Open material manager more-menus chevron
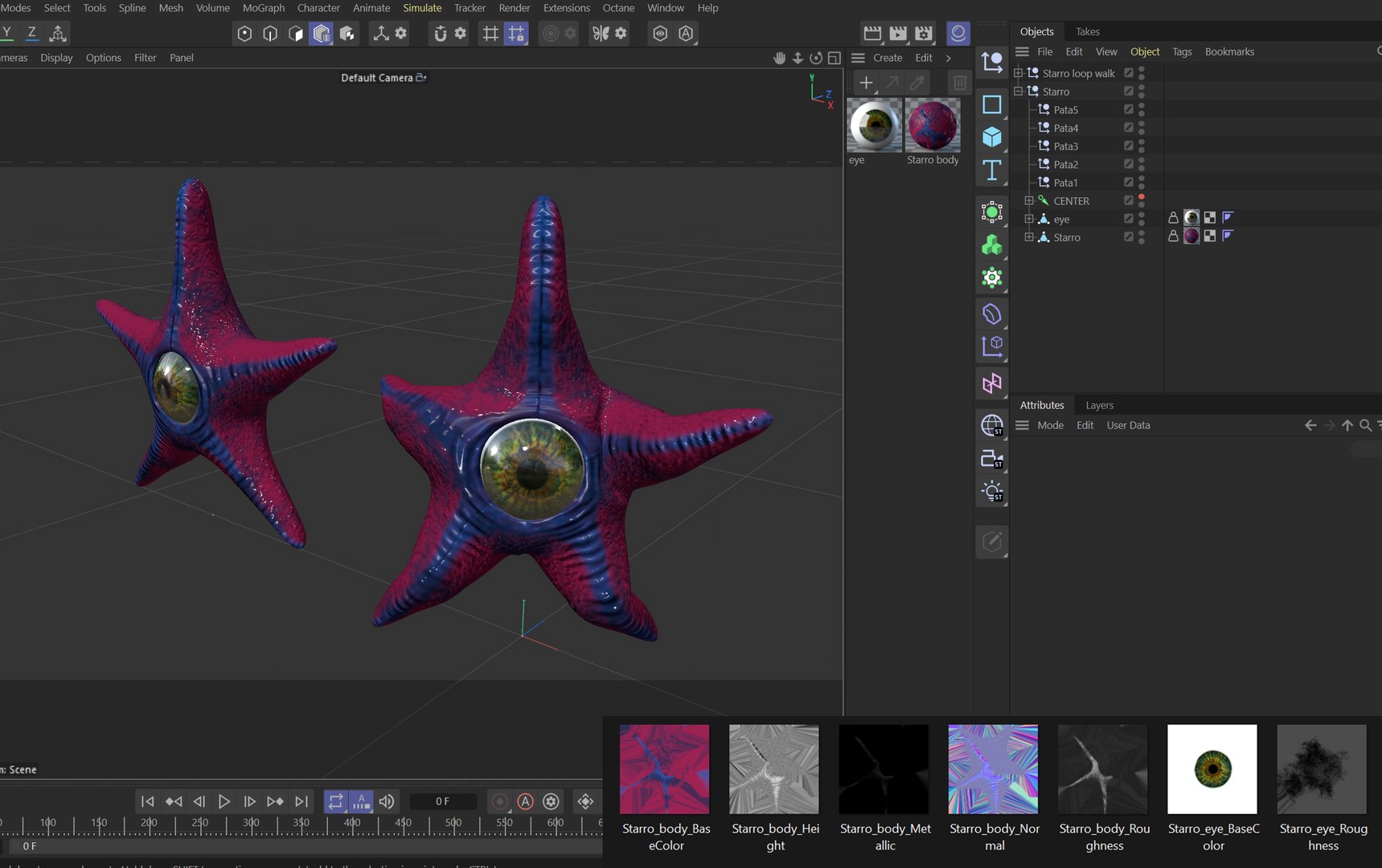Viewport: 1382px width, 868px height. pyautogui.click(x=949, y=58)
